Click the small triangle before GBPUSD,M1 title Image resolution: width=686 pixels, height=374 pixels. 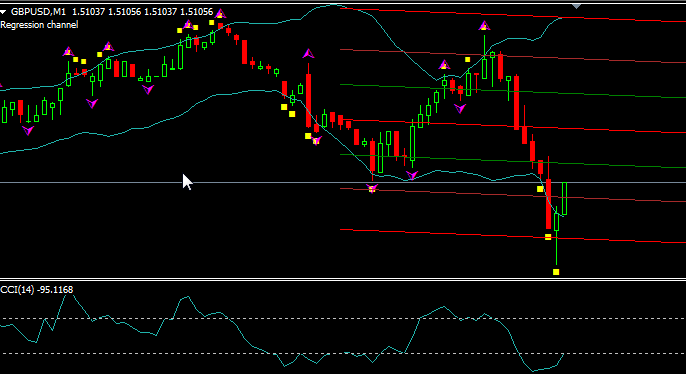(x=3, y=12)
